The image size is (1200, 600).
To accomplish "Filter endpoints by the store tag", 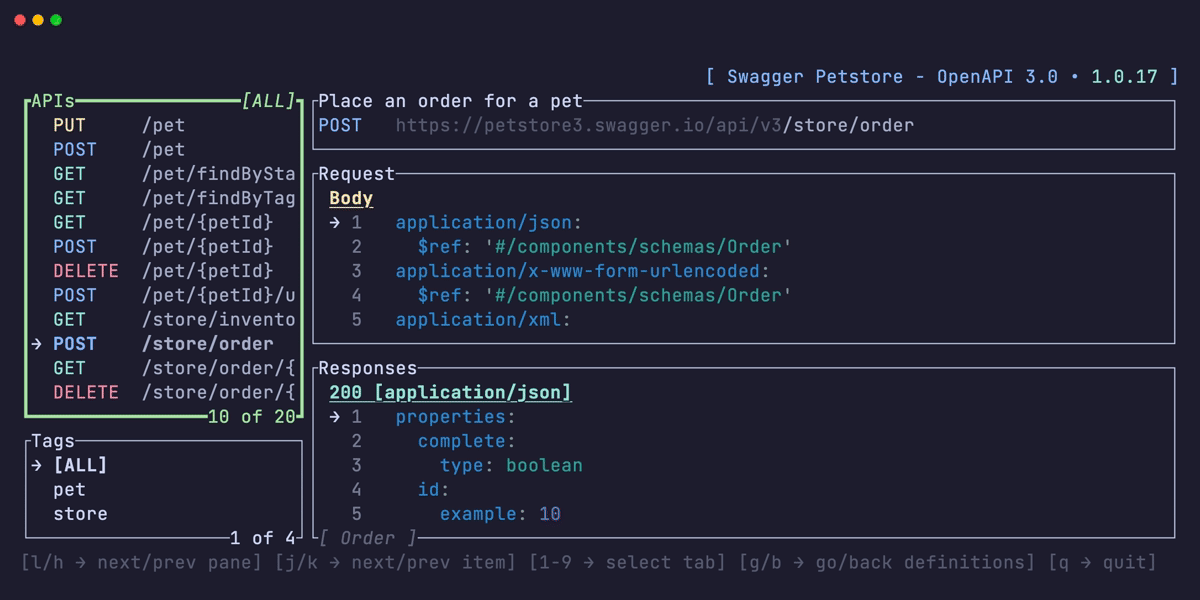I will [80, 513].
